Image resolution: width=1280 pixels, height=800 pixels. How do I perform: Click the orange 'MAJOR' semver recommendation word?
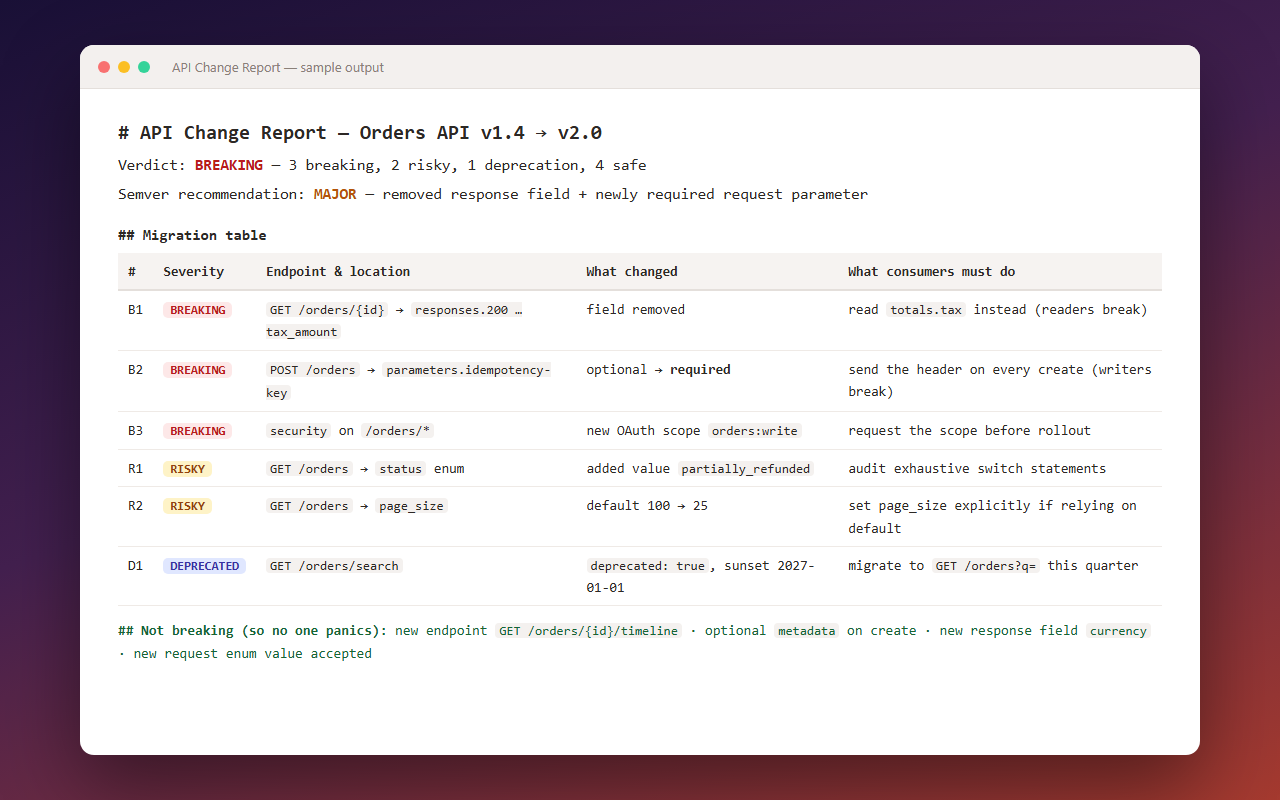[x=335, y=194]
